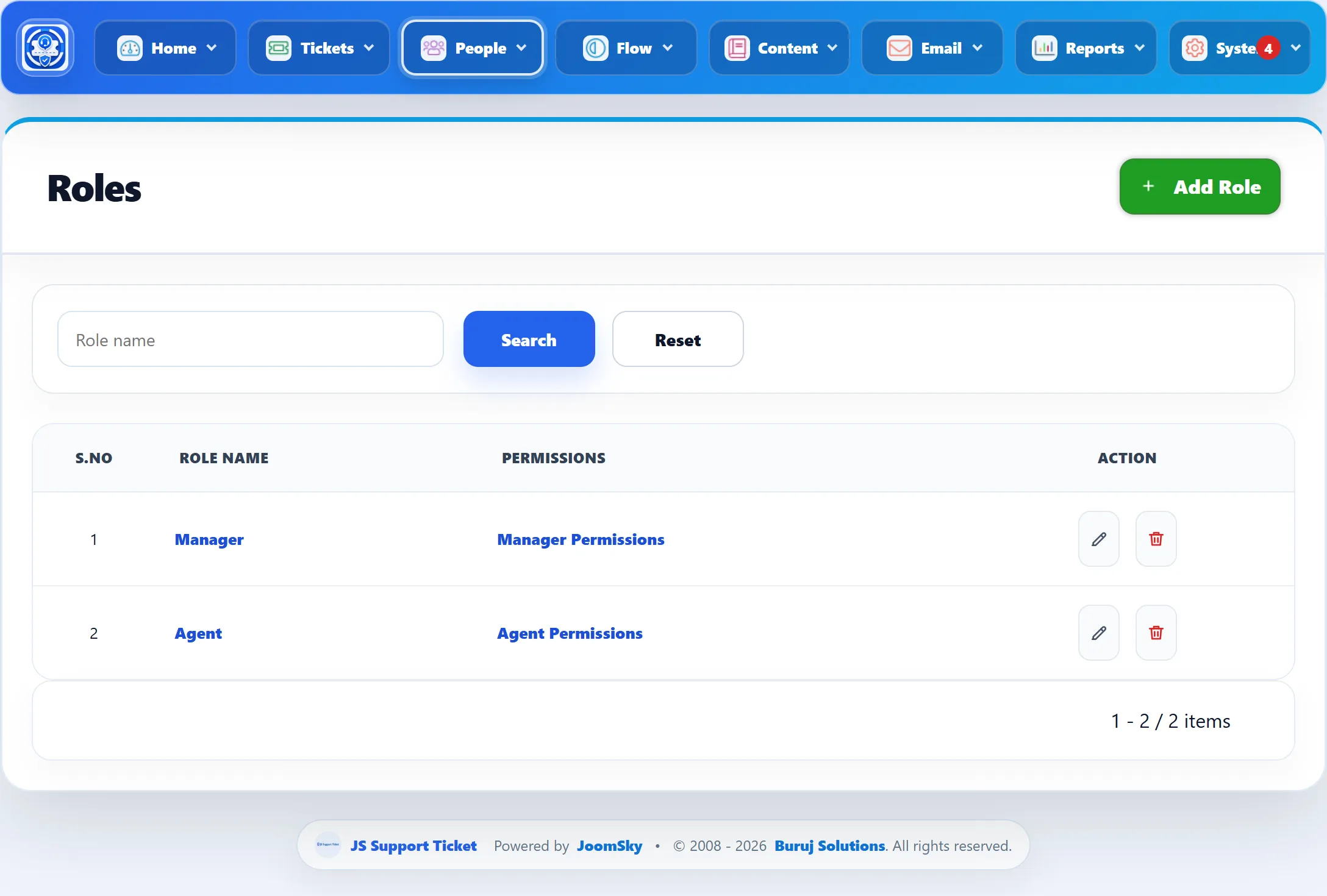This screenshot has height=896, width=1327.
Task: Focus the Role name search field
Action: point(250,339)
